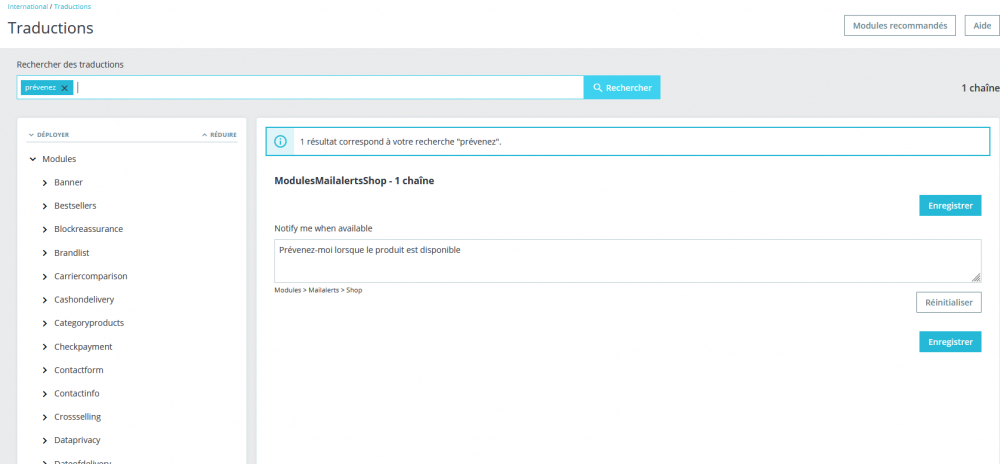Open the Aide help panel
The image size is (1000, 464).
coord(982,26)
